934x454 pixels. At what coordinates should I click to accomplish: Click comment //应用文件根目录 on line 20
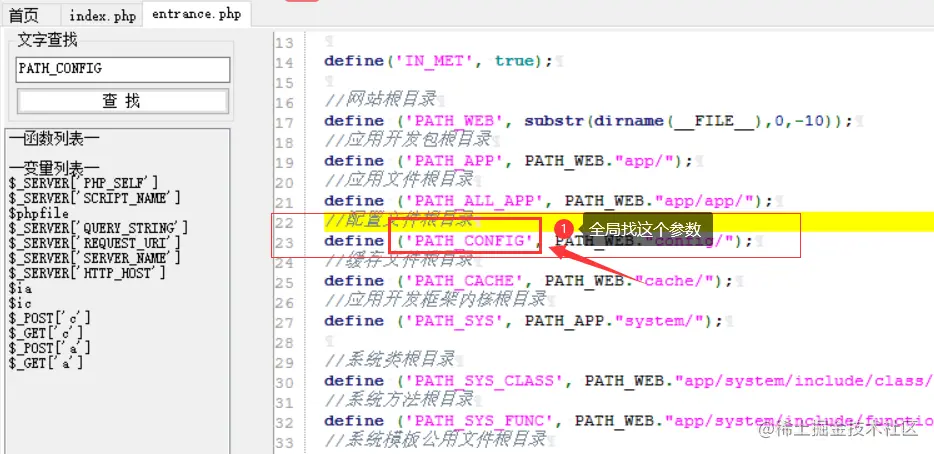coord(398,179)
